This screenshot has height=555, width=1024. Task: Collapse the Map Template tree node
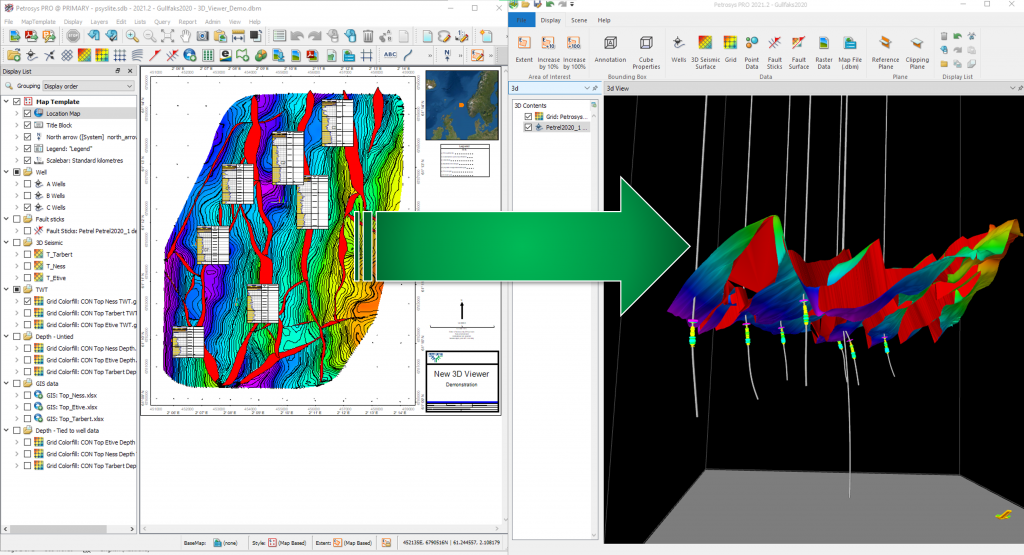point(7,101)
